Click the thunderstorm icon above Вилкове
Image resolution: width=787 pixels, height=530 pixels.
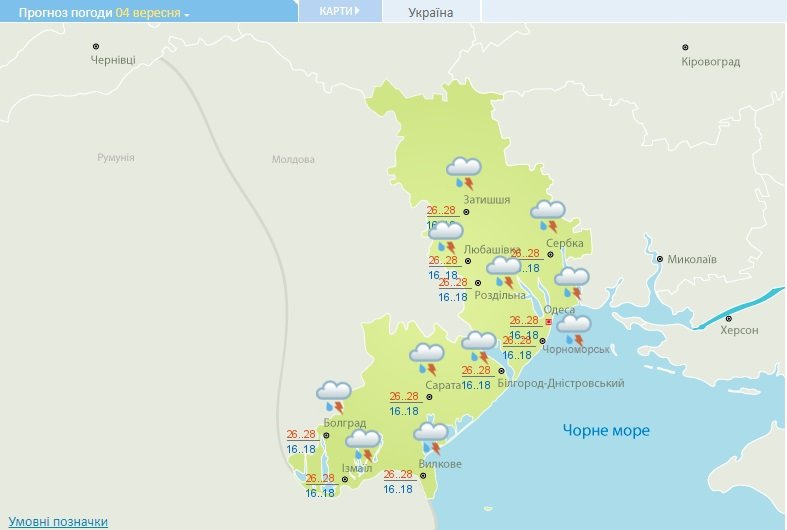pos(431,438)
